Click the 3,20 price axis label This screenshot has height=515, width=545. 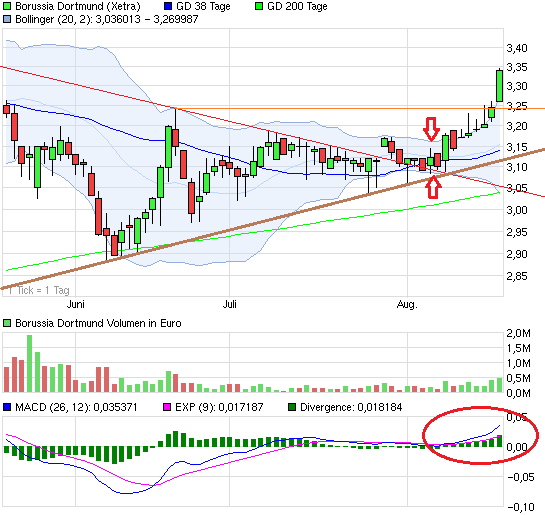(517, 126)
